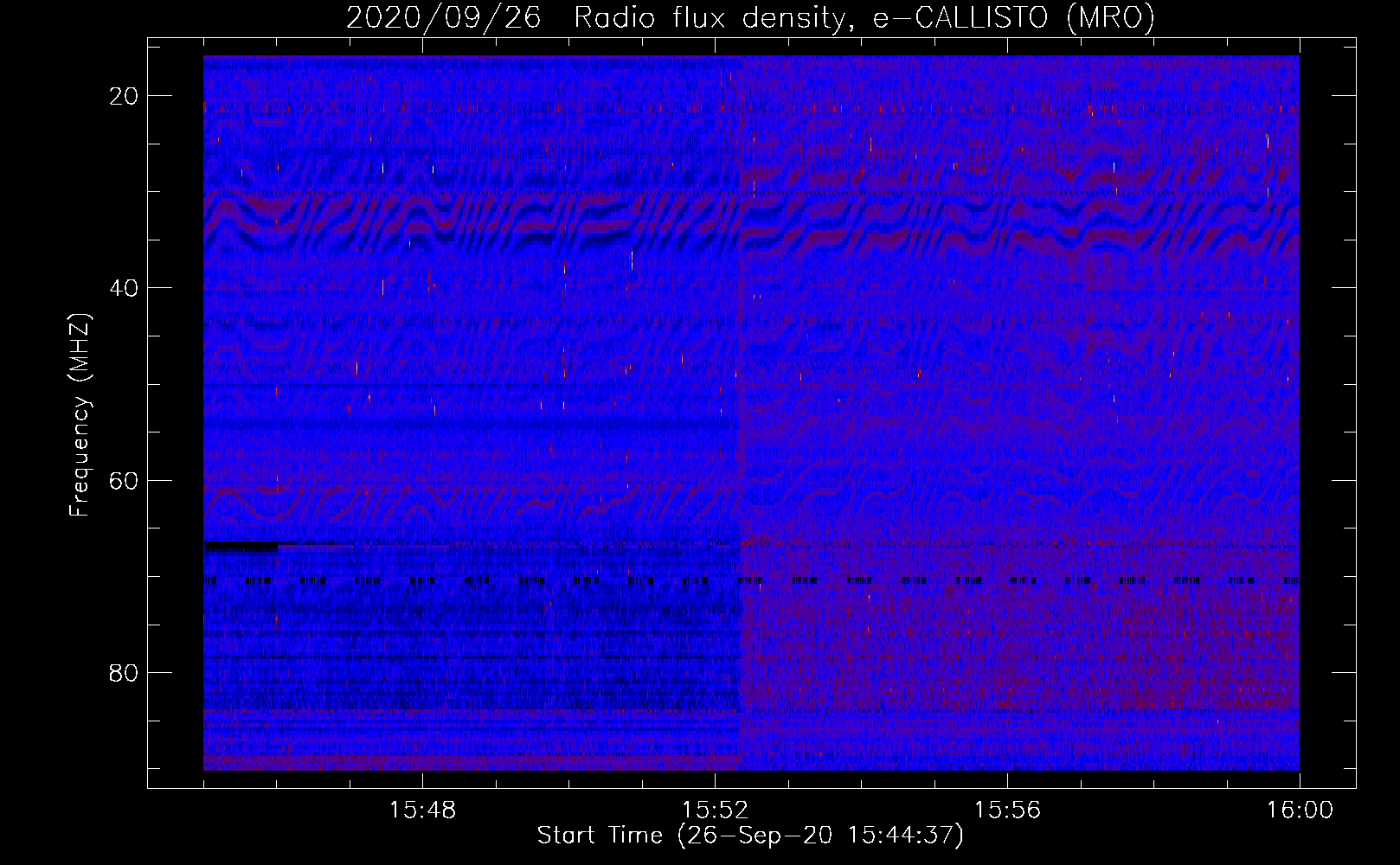Click the 'Start Time (26-Sep-20 15:44:37)' label
This screenshot has height=865, width=1400.
(750, 836)
